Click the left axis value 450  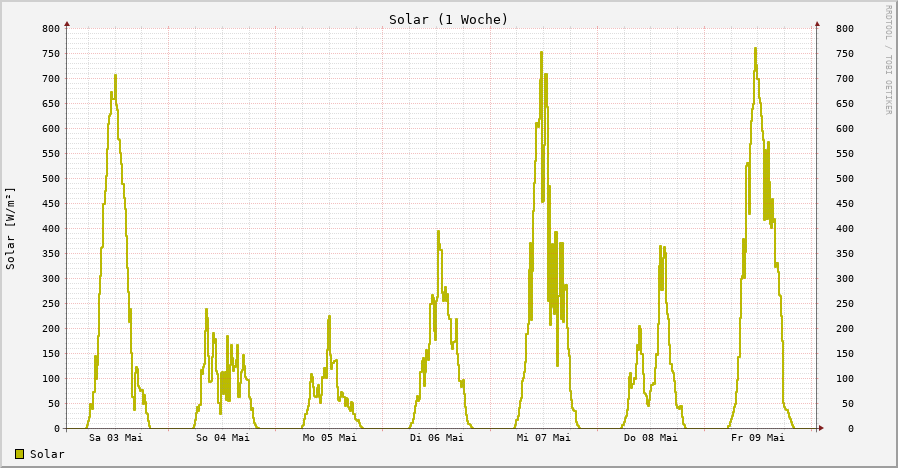[51, 203]
